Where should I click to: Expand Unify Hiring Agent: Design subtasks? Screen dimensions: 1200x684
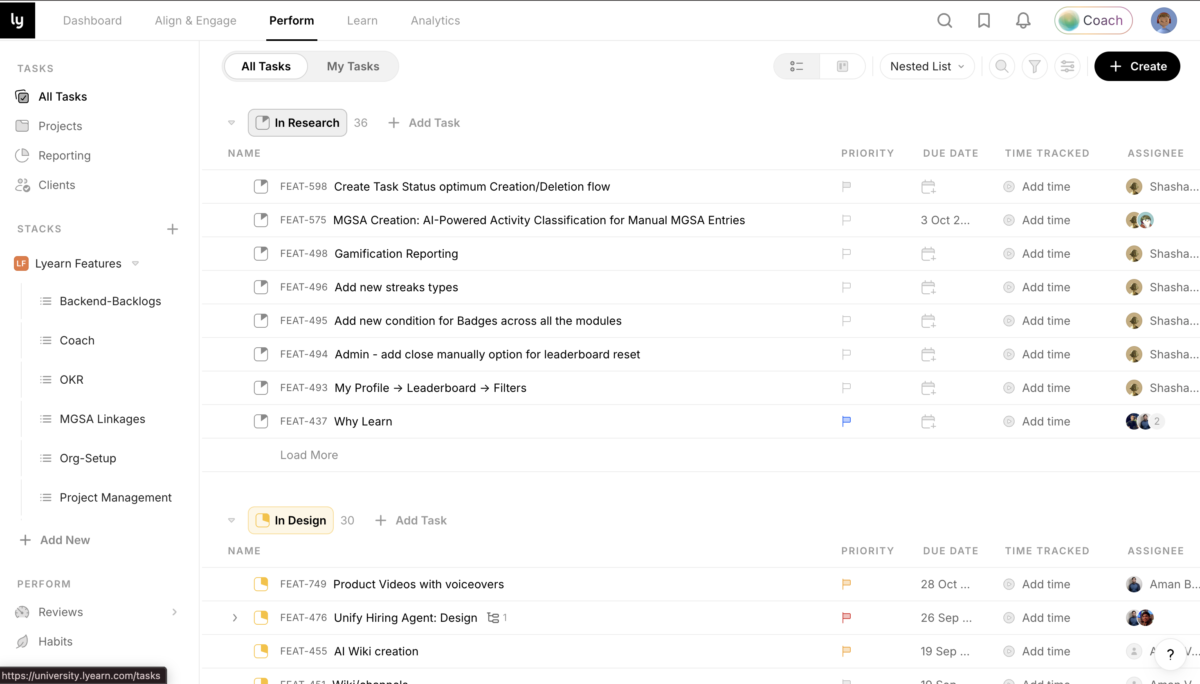coord(235,618)
